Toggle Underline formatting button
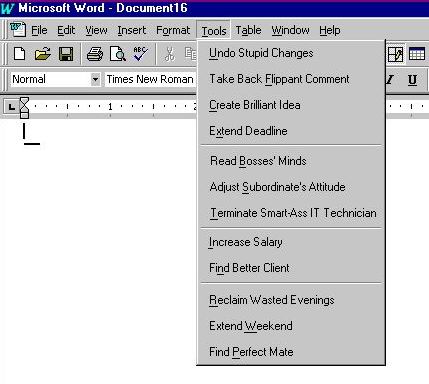Screen dimensions: 429x384 (x=412, y=80)
